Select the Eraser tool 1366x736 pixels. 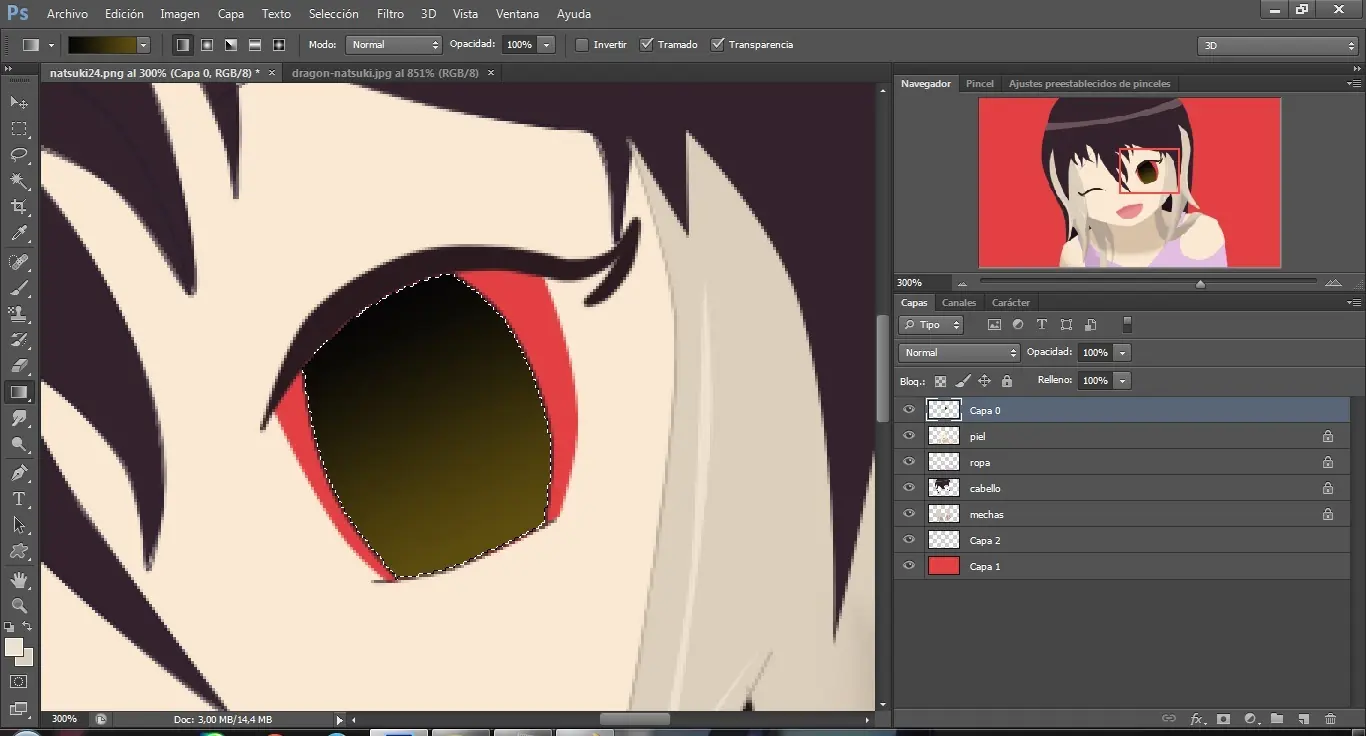pyautogui.click(x=19, y=366)
